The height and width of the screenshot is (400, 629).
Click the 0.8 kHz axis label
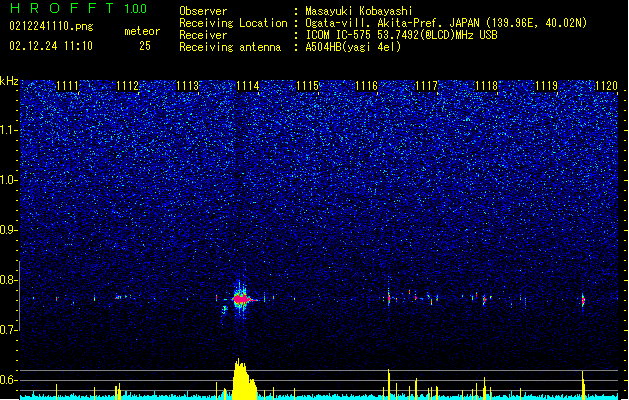coord(8,280)
